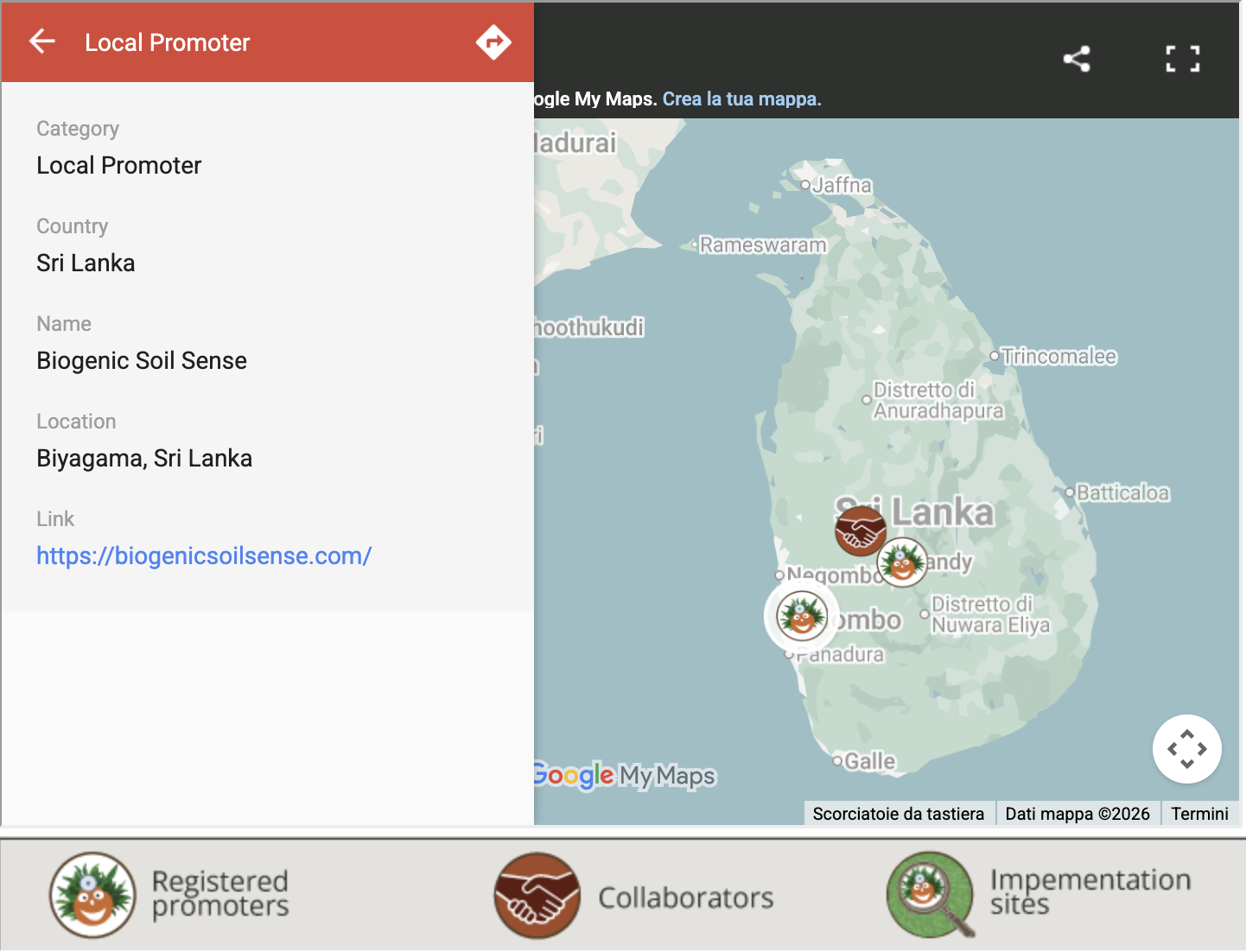1246x952 pixels.
Task: Select the highlighted promoter marker near Colombo
Action: 802,616
